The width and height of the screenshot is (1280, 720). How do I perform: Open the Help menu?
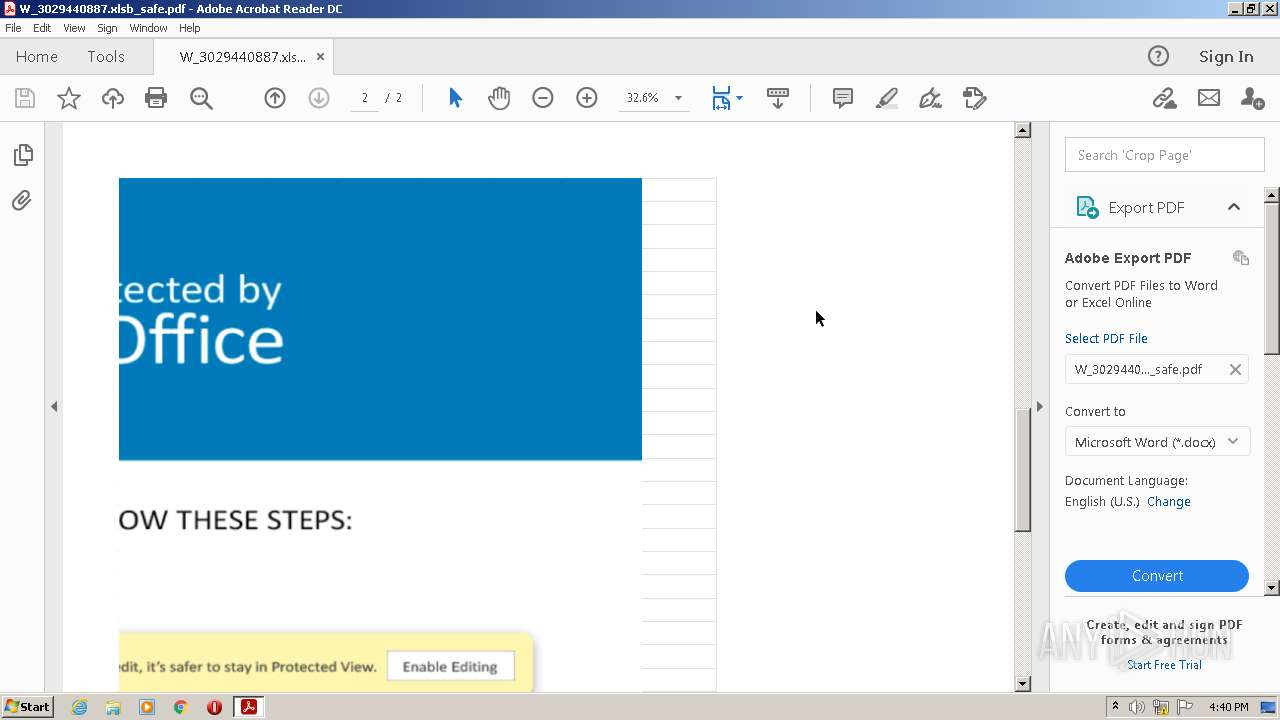pos(189,28)
